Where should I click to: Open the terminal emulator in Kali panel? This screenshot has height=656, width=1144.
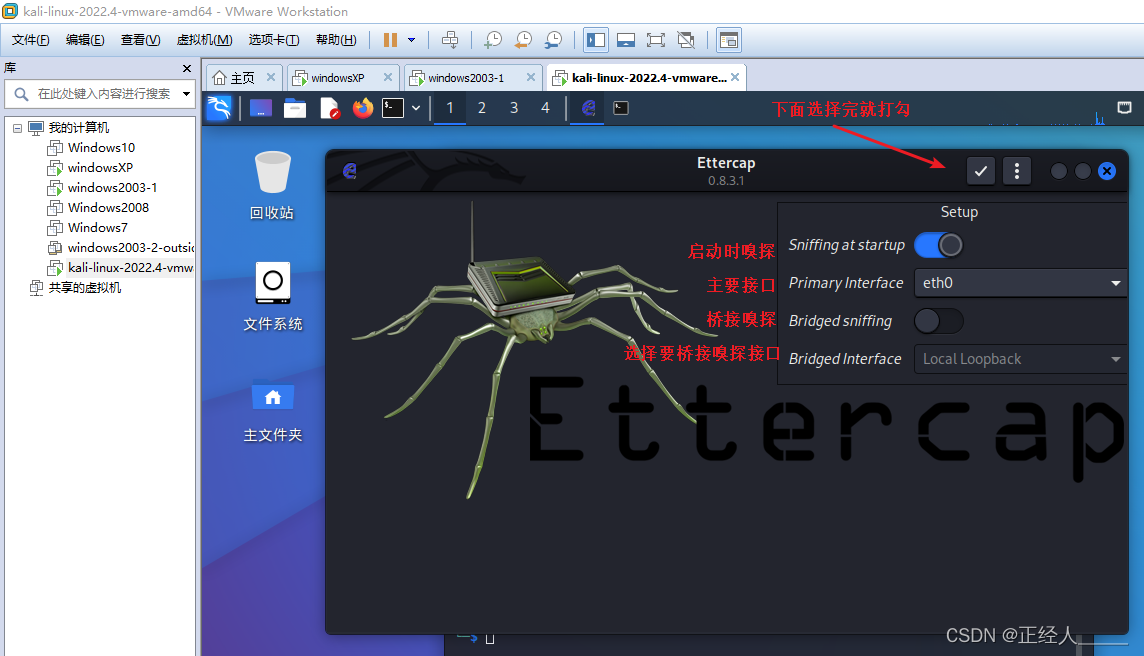pos(393,108)
